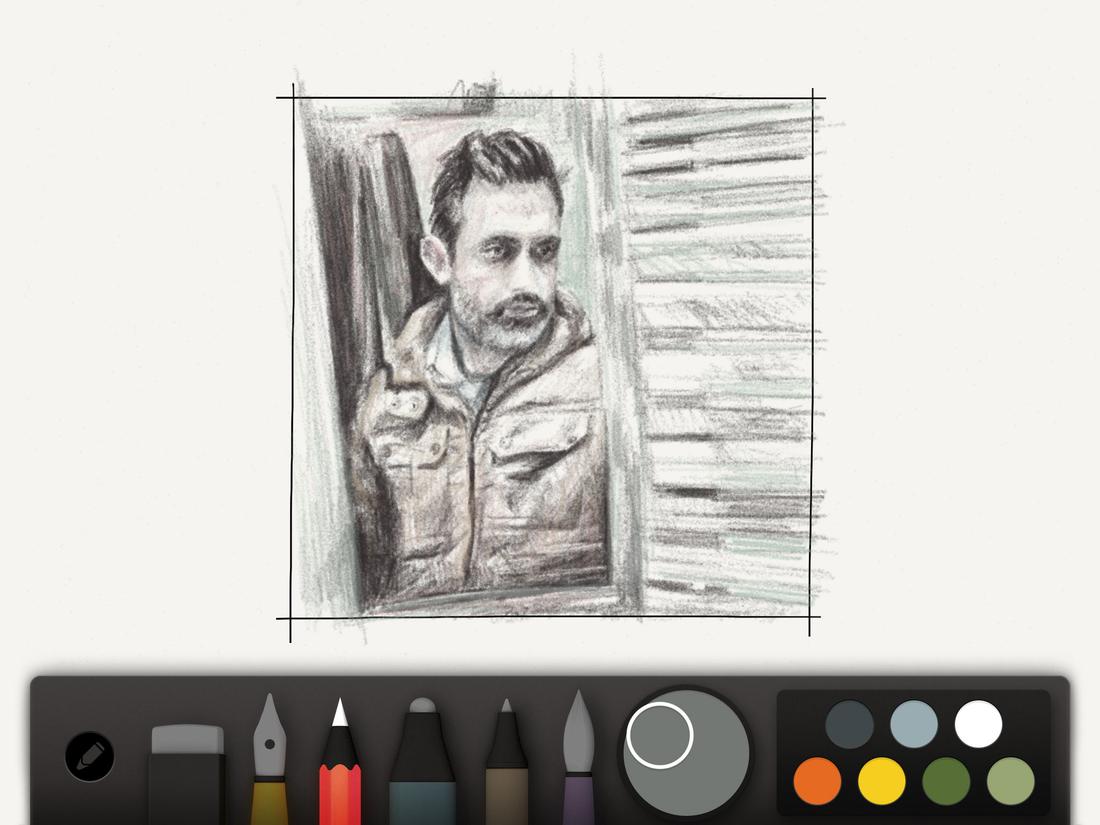Open the color mixer dial

coord(685,755)
